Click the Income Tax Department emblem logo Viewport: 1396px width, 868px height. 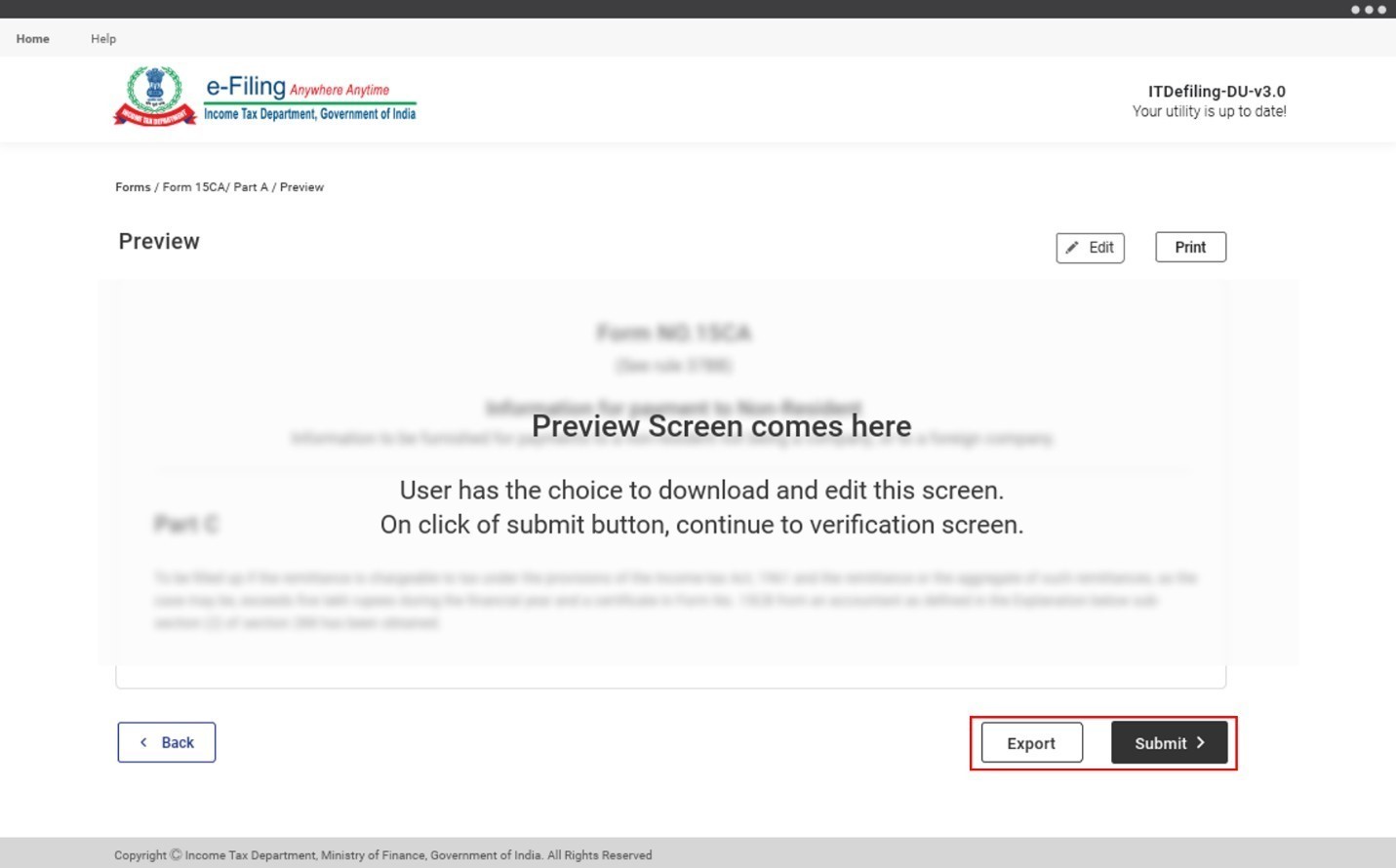154,97
